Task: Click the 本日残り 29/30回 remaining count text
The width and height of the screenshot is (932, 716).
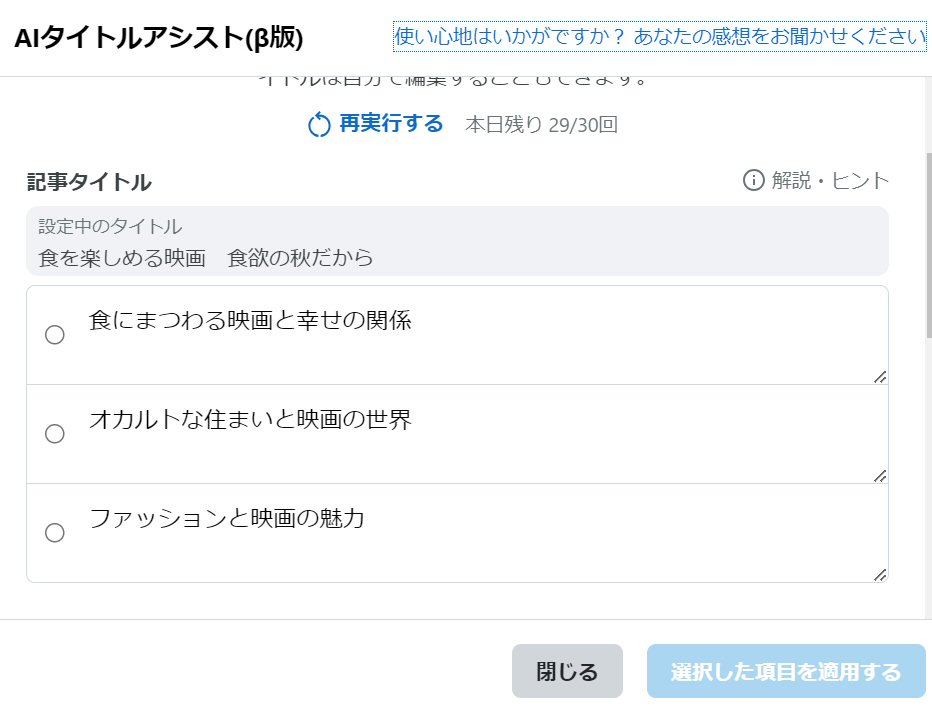Action: pos(541,125)
